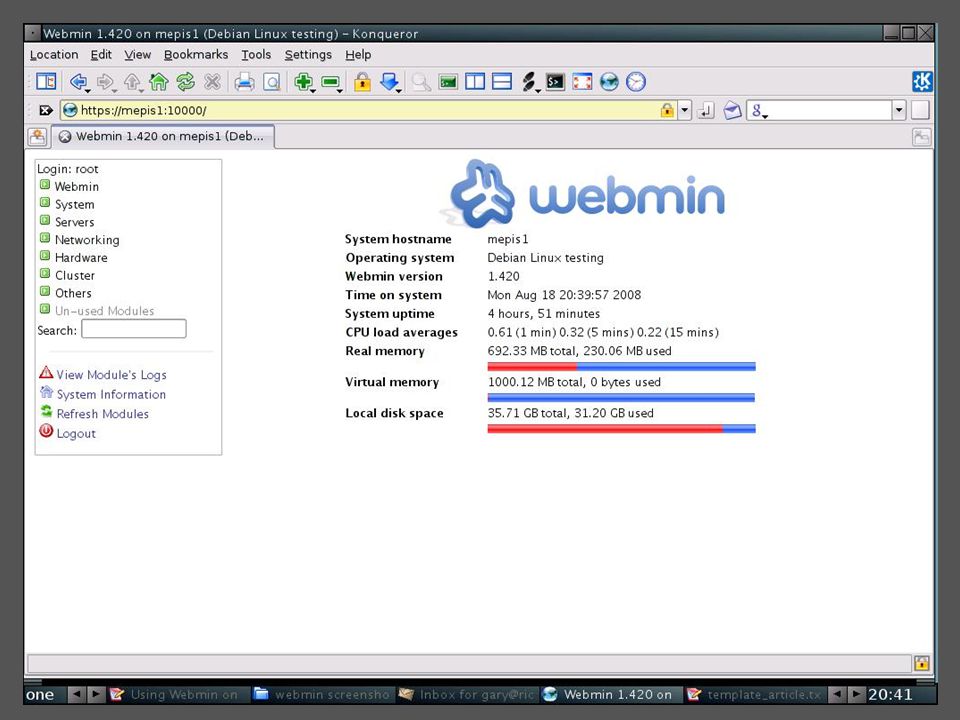Focus the sidebar Search input field
Viewport: 960px width, 720px height.
[134, 329]
